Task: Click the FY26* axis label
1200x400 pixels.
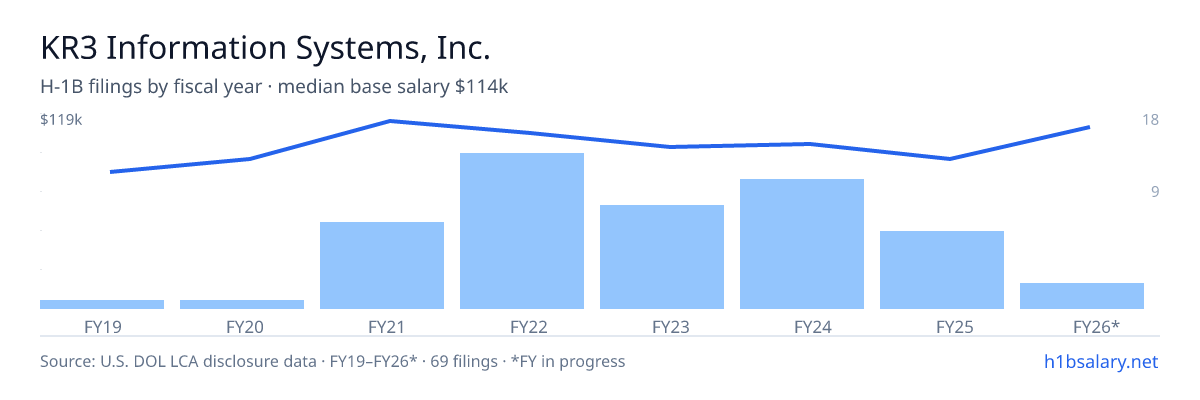Action: click(x=1096, y=327)
